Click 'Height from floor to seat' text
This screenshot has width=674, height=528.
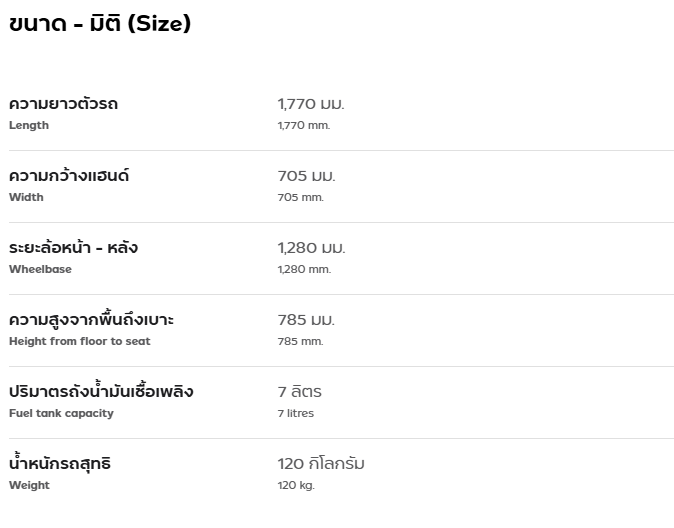pyautogui.click(x=80, y=341)
